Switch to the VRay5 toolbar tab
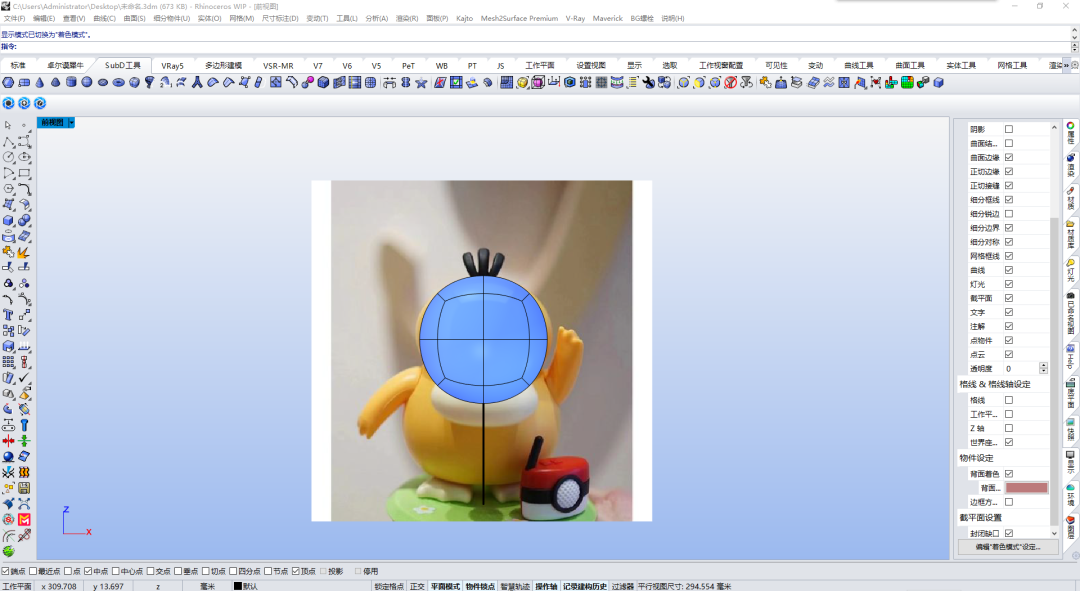Screen dimensions: 1080x591 coord(172,65)
